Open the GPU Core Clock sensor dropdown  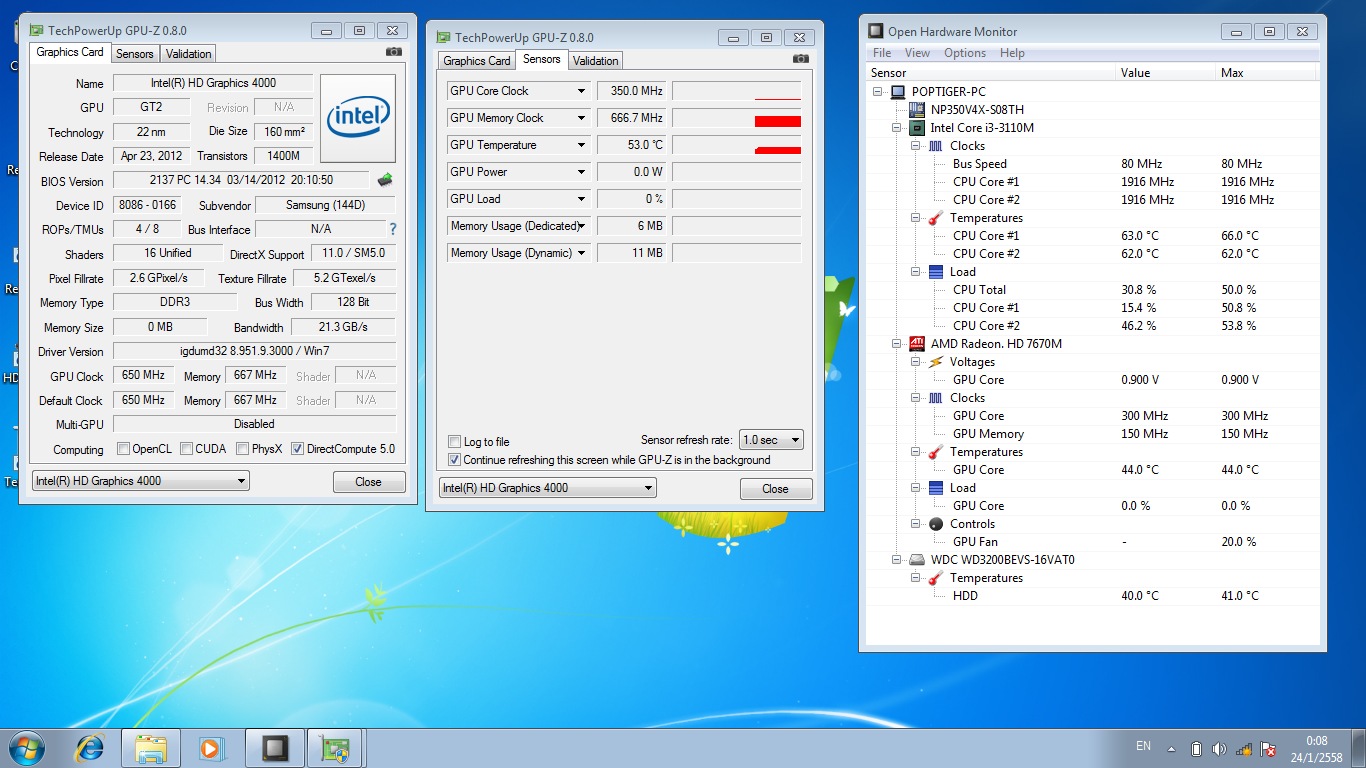pos(581,91)
